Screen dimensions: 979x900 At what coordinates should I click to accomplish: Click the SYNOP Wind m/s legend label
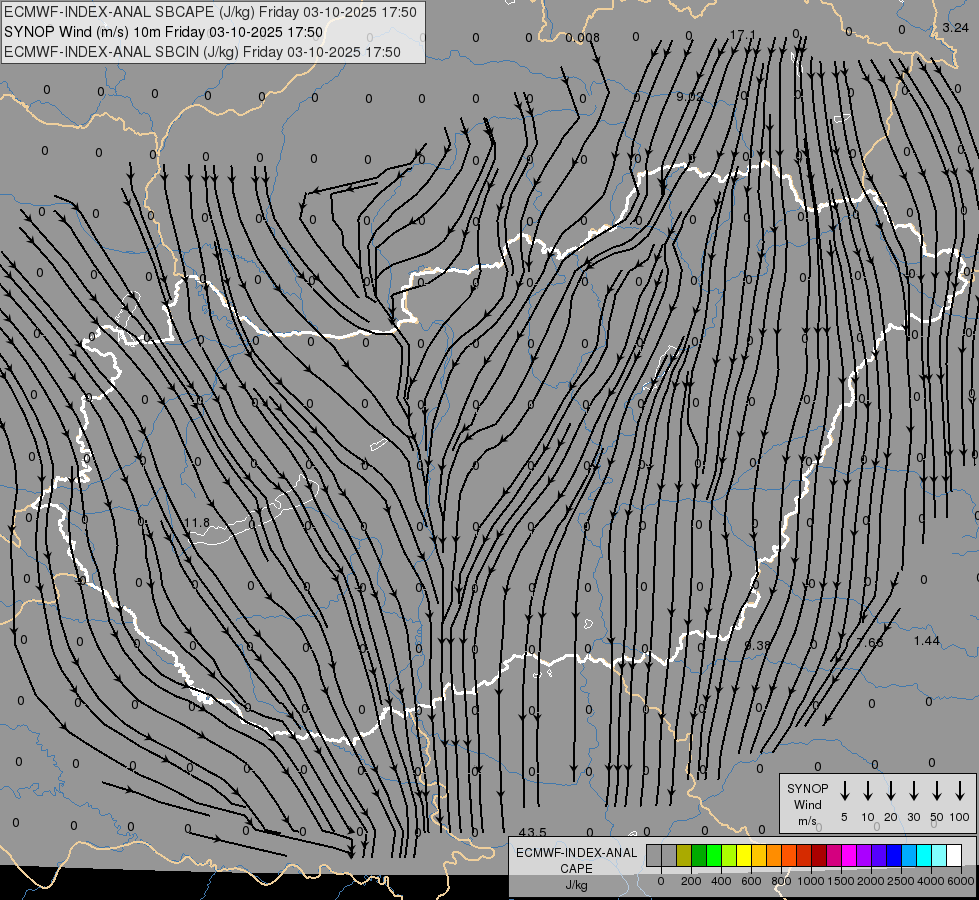tap(808, 804)
